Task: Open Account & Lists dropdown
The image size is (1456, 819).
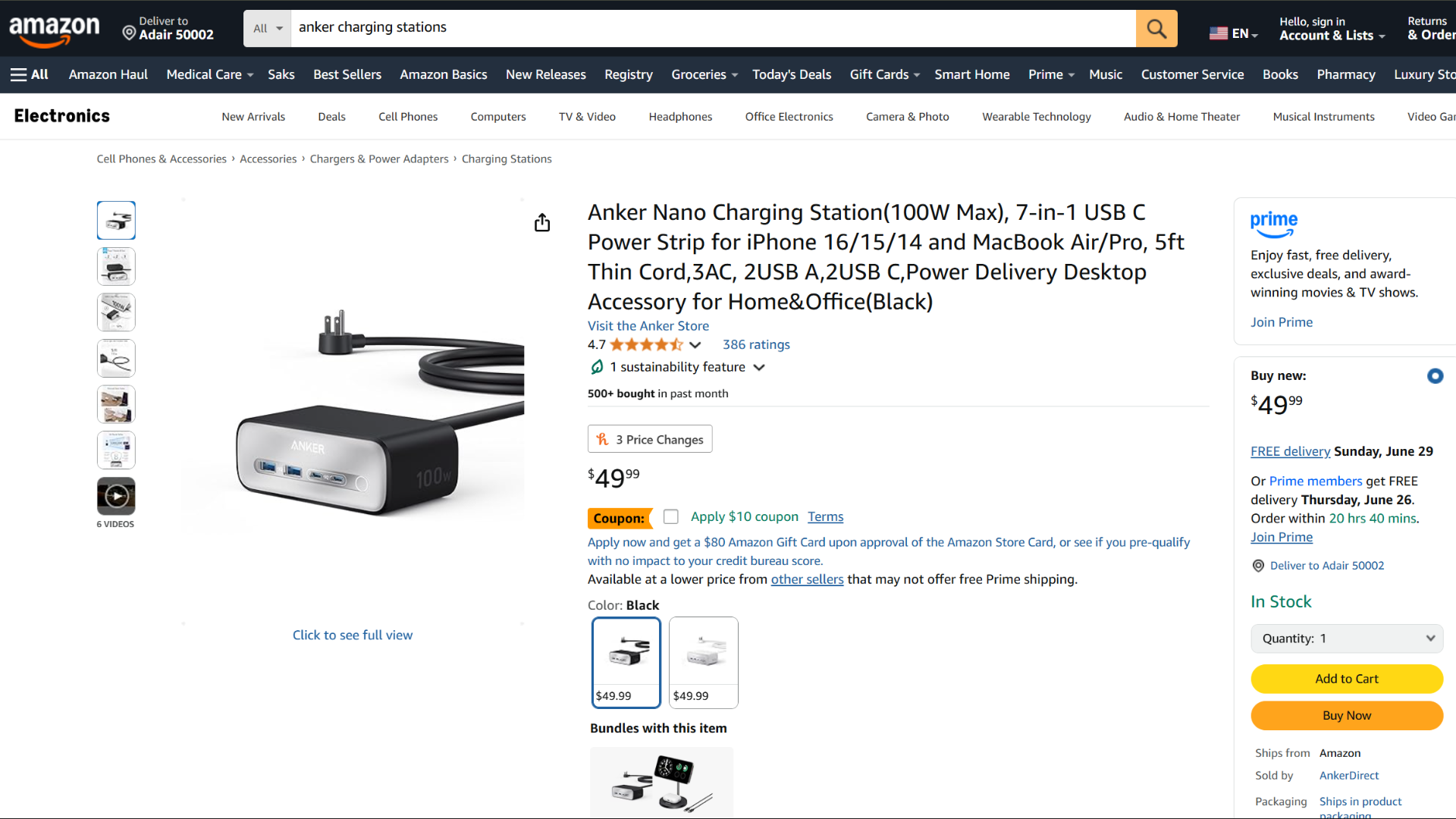Action: click(x=1332, y=29)
